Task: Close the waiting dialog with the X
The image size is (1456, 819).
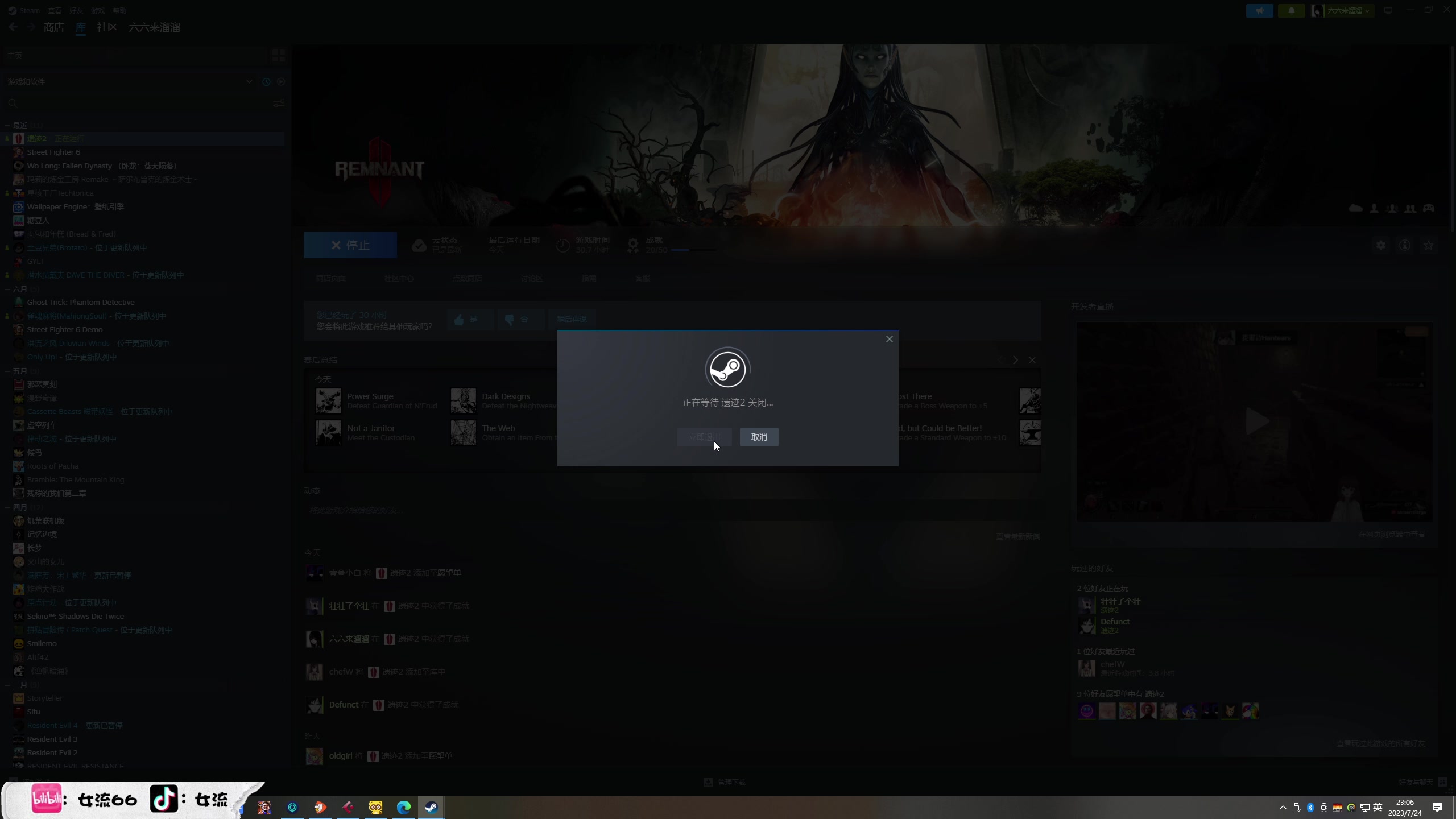Action: coord(889,339)
